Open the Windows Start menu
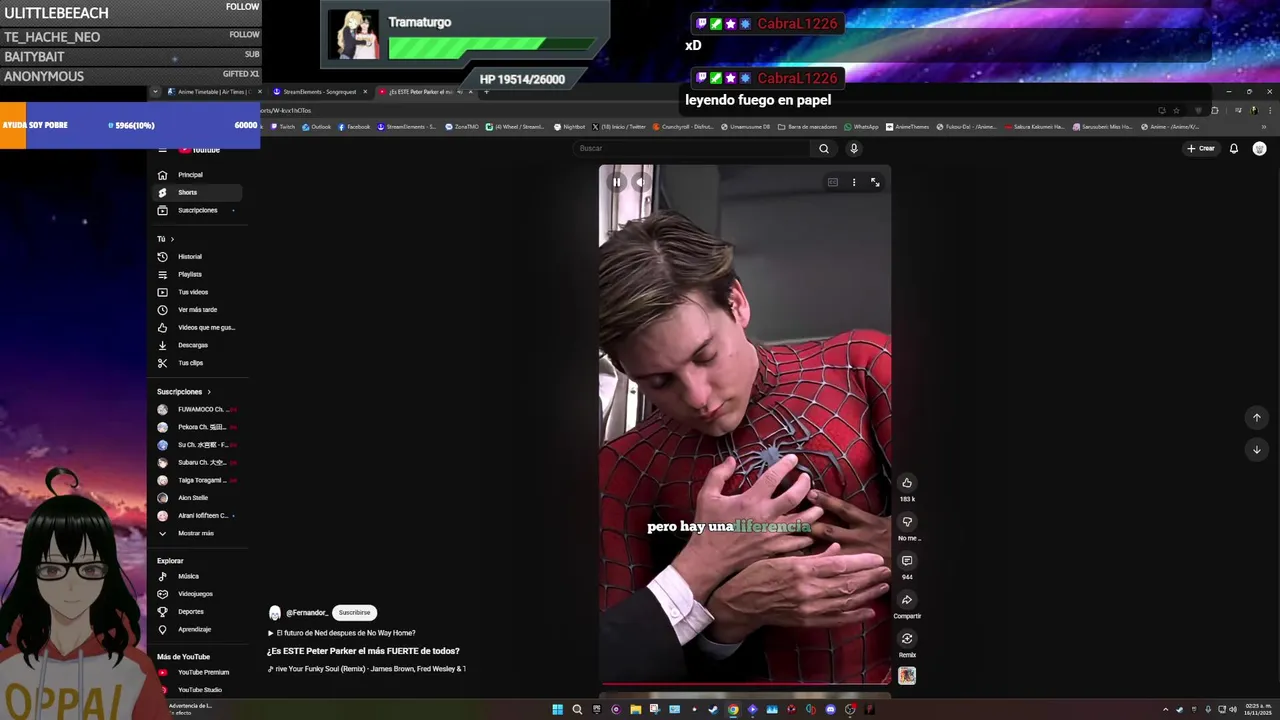1280x720 pixels. tap(557, 710)
